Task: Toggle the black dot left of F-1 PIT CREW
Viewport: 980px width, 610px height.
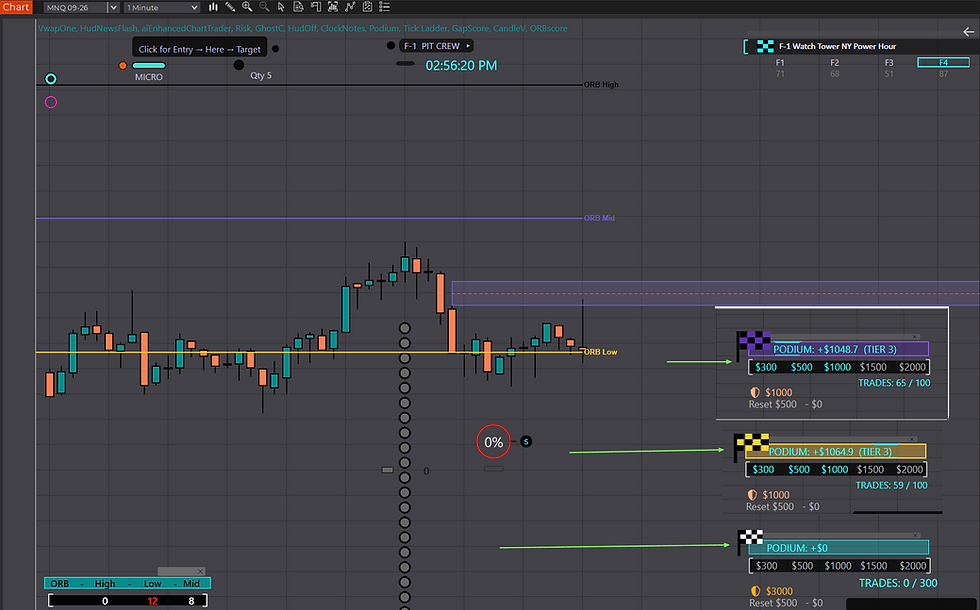Action: tap(391, 46)
